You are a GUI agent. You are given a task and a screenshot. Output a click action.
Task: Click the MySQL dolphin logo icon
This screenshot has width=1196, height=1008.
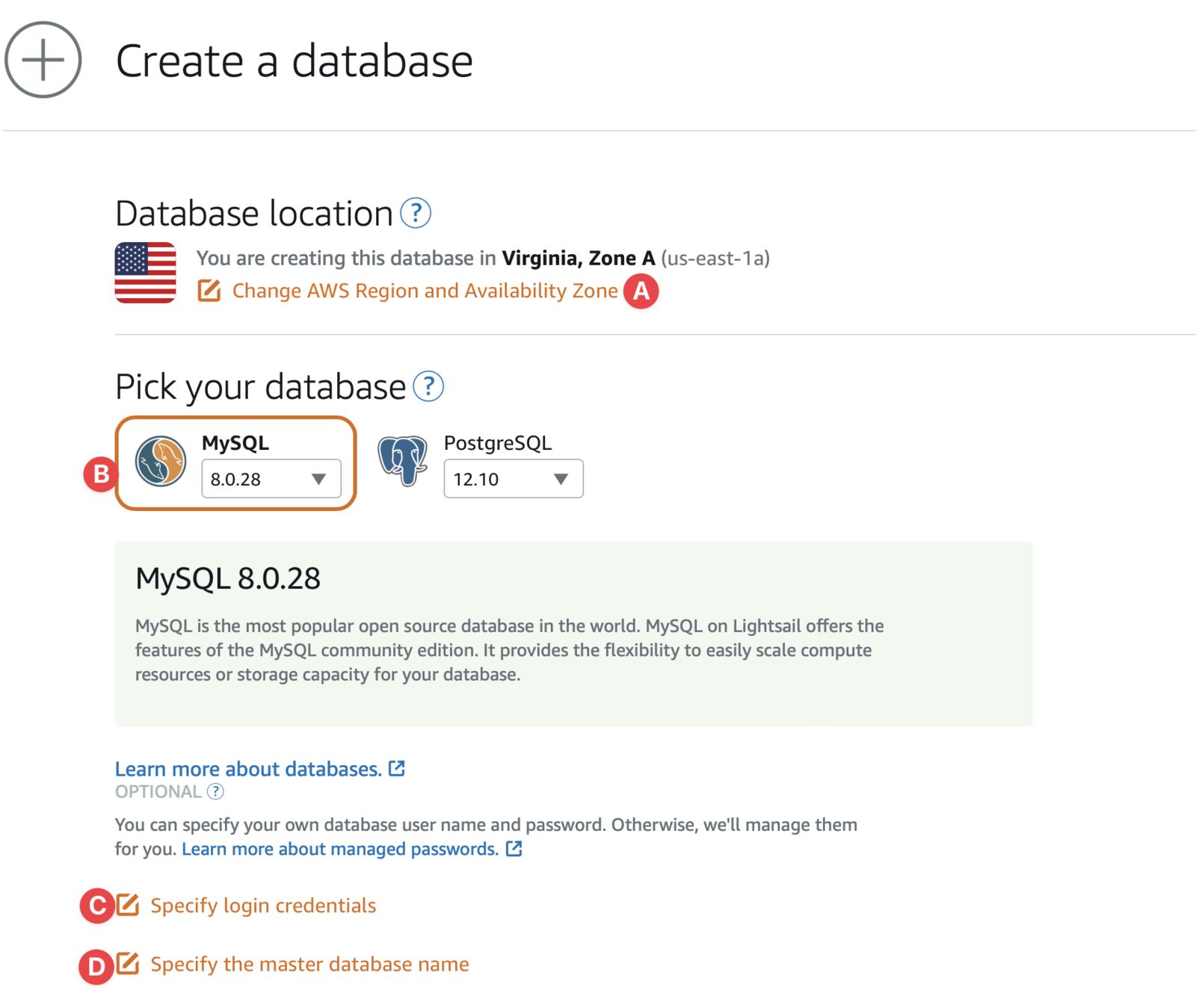(x=161, y=461)
